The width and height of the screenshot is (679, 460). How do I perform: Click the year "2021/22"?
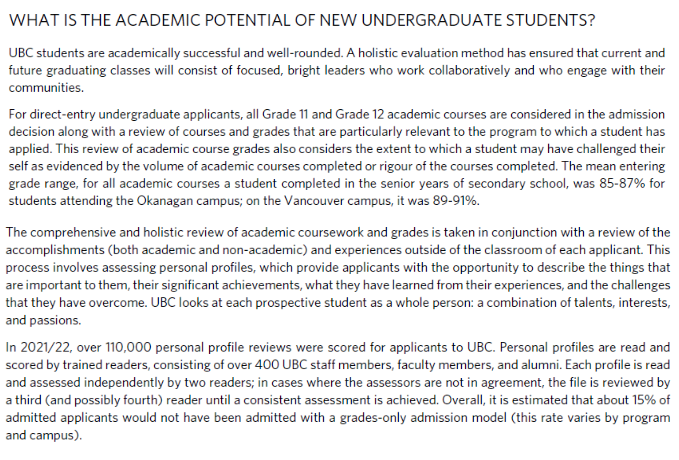click(47, 347)
